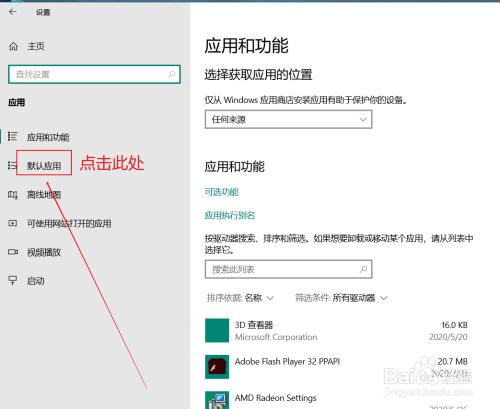Select 离线地图 in sidebar

44,195
